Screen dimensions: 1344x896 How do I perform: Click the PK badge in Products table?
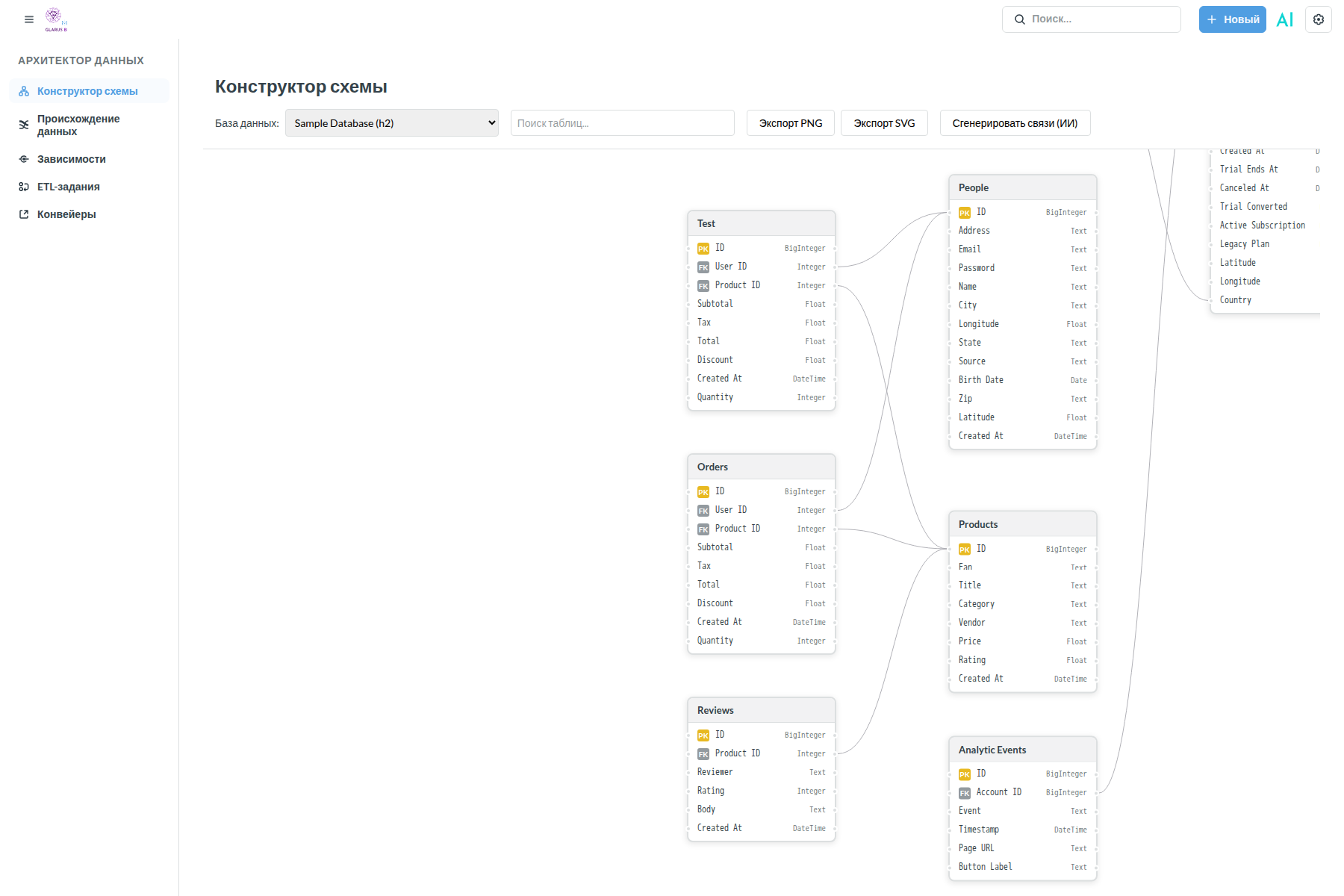click(x=965, y=550)
